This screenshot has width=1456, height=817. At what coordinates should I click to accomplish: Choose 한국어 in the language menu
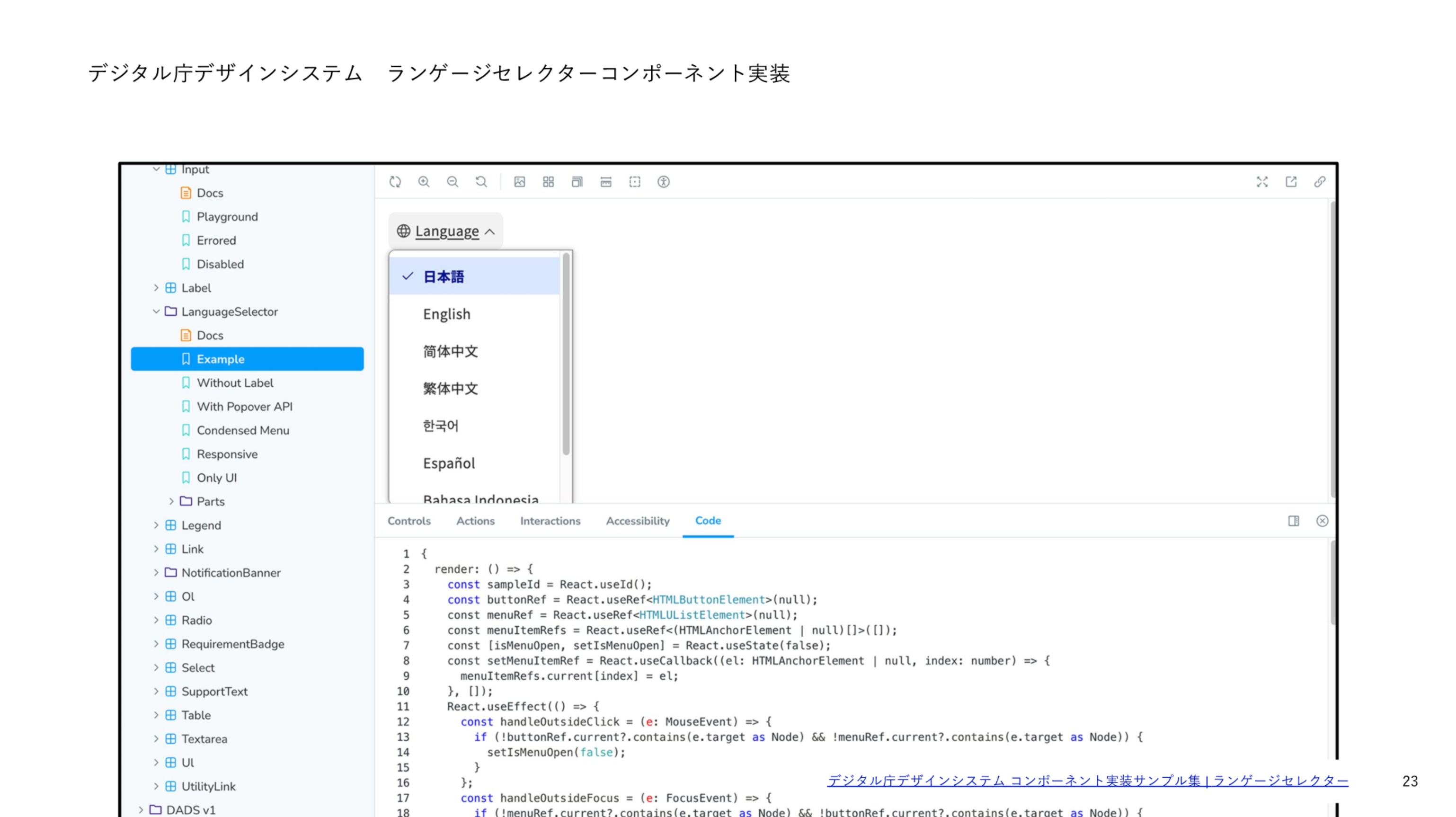pyautogui.click(x=441, y=426)
